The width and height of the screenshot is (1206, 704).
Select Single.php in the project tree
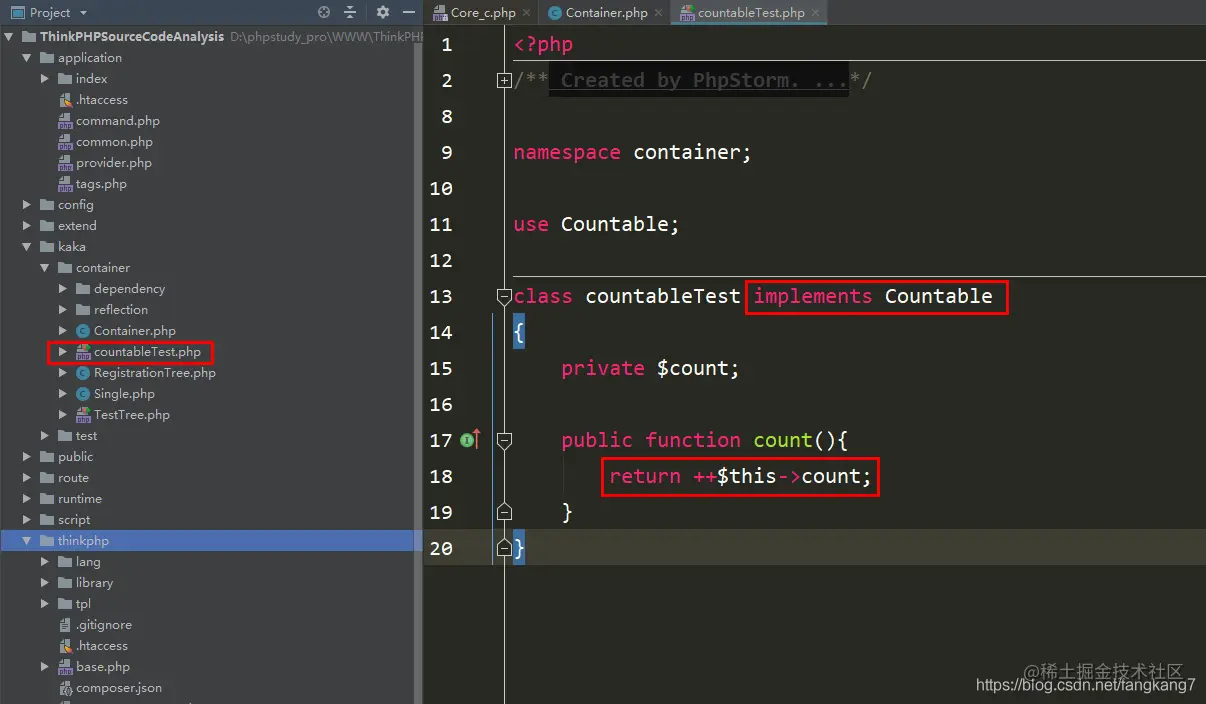pyautogui.click(x=124, y=394)
